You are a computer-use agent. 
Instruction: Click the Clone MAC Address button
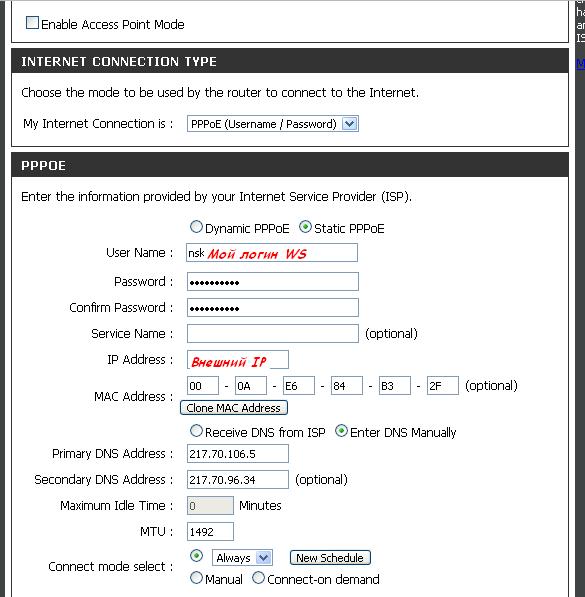click(233, 408)
